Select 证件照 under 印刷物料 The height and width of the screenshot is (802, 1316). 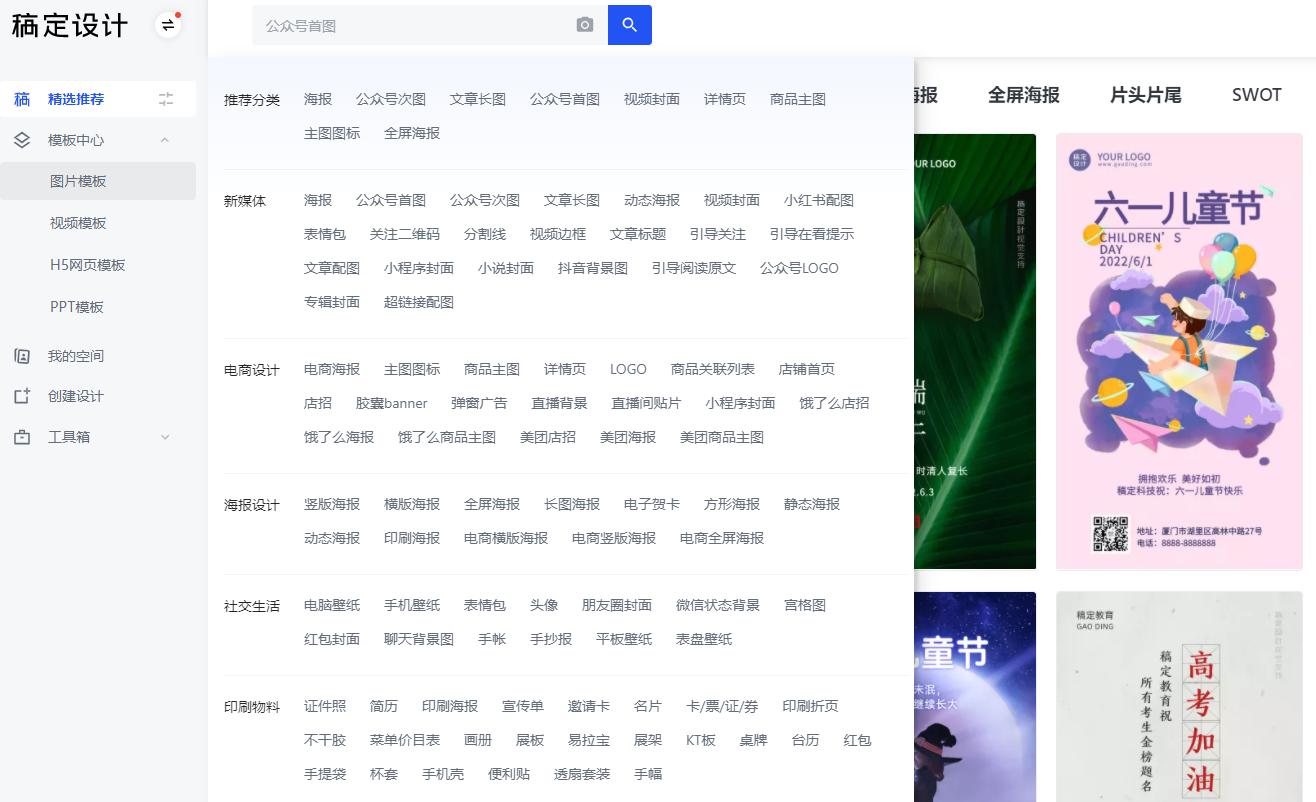pos(323,705)
